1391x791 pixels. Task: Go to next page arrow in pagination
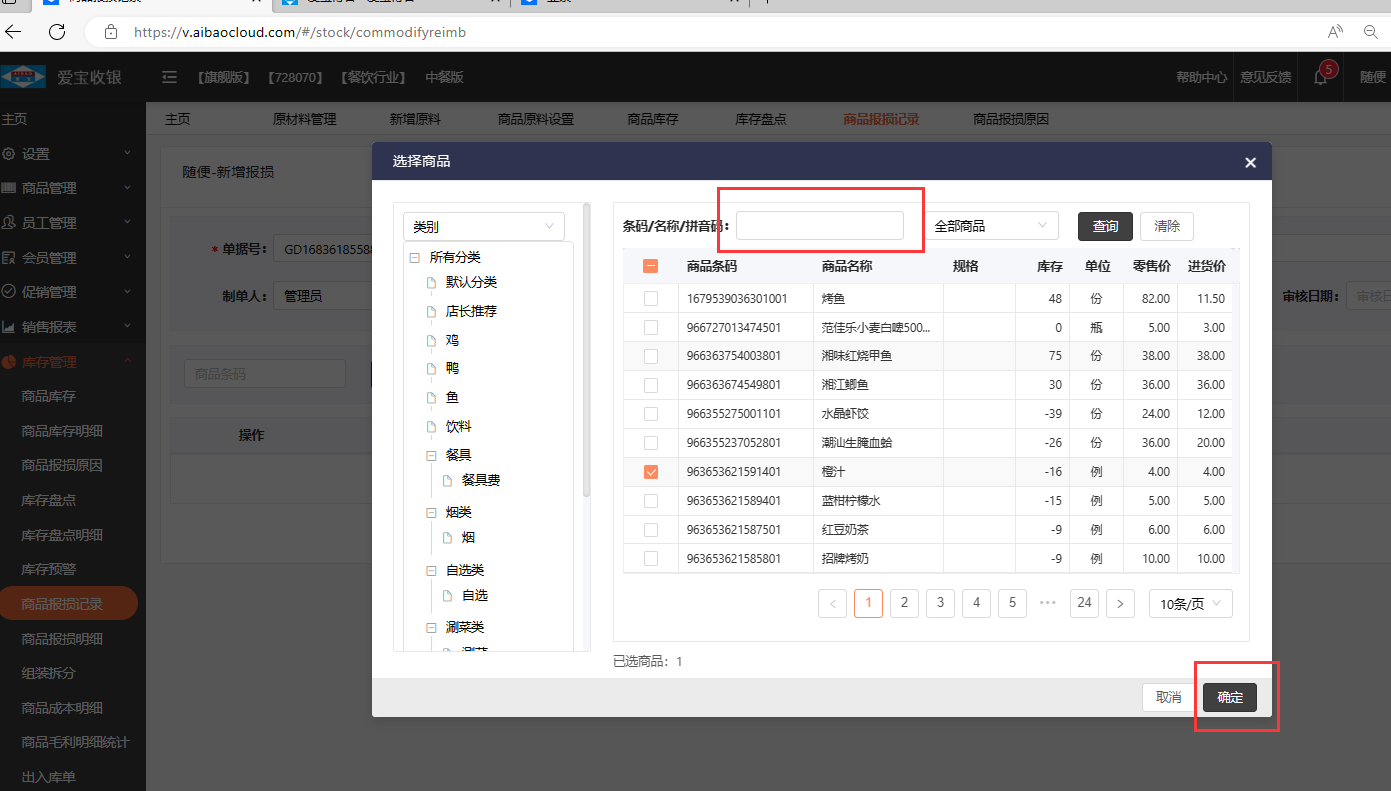[x=1120, y=603]
